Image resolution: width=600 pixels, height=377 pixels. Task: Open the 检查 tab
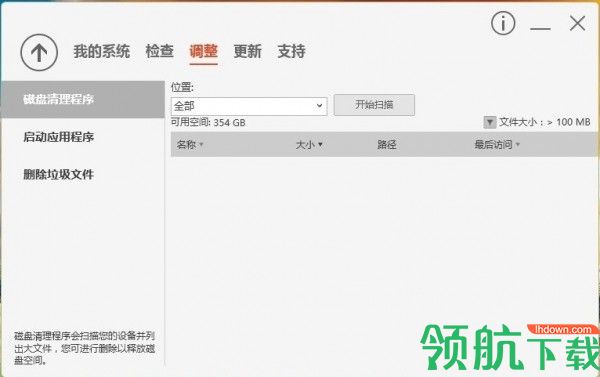[x=160, y=51]
